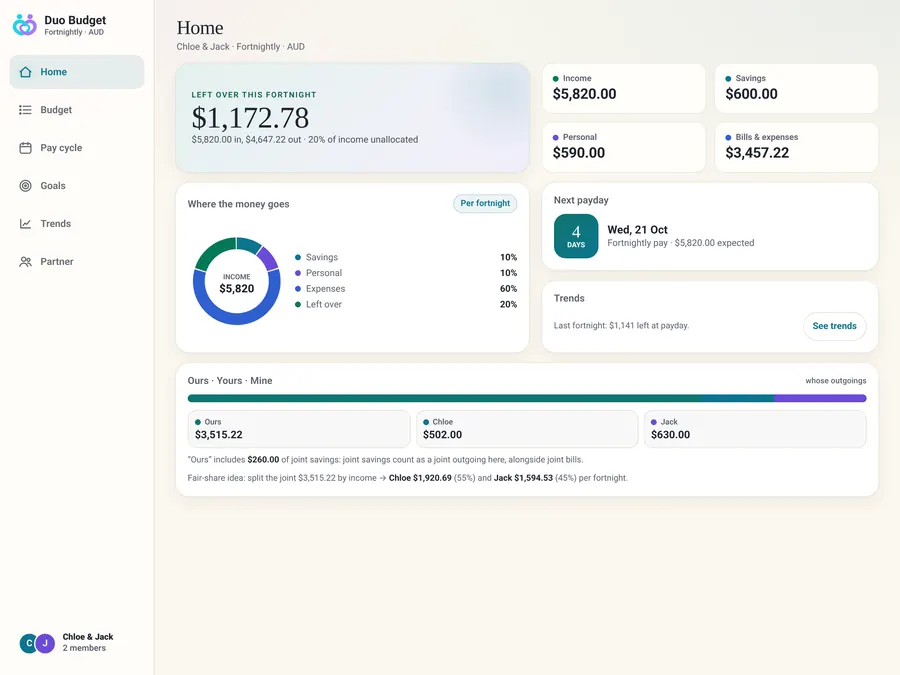This screenshot has width=900, height=675.
Task: Click the Left over 20% percentage value
Action: coord(508,304)
